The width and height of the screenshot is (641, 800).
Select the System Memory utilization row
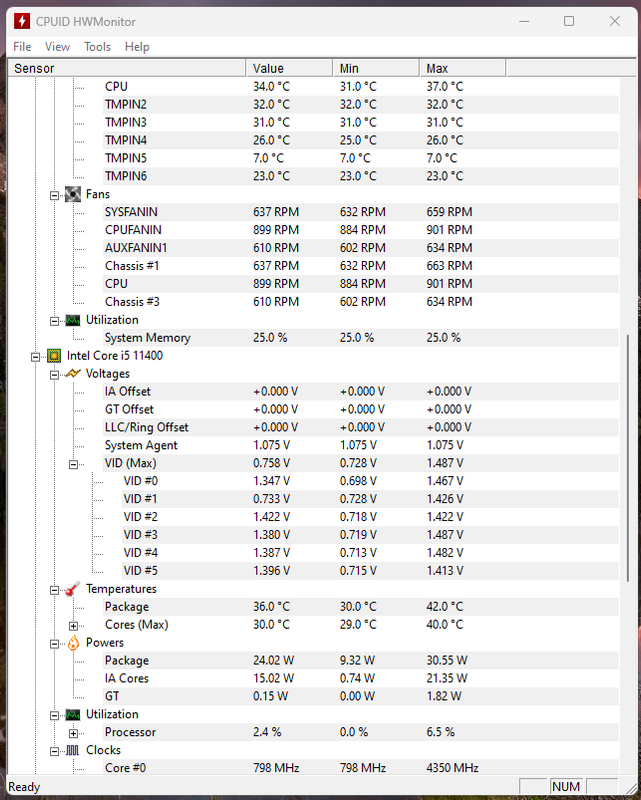[x=361, y=338]
